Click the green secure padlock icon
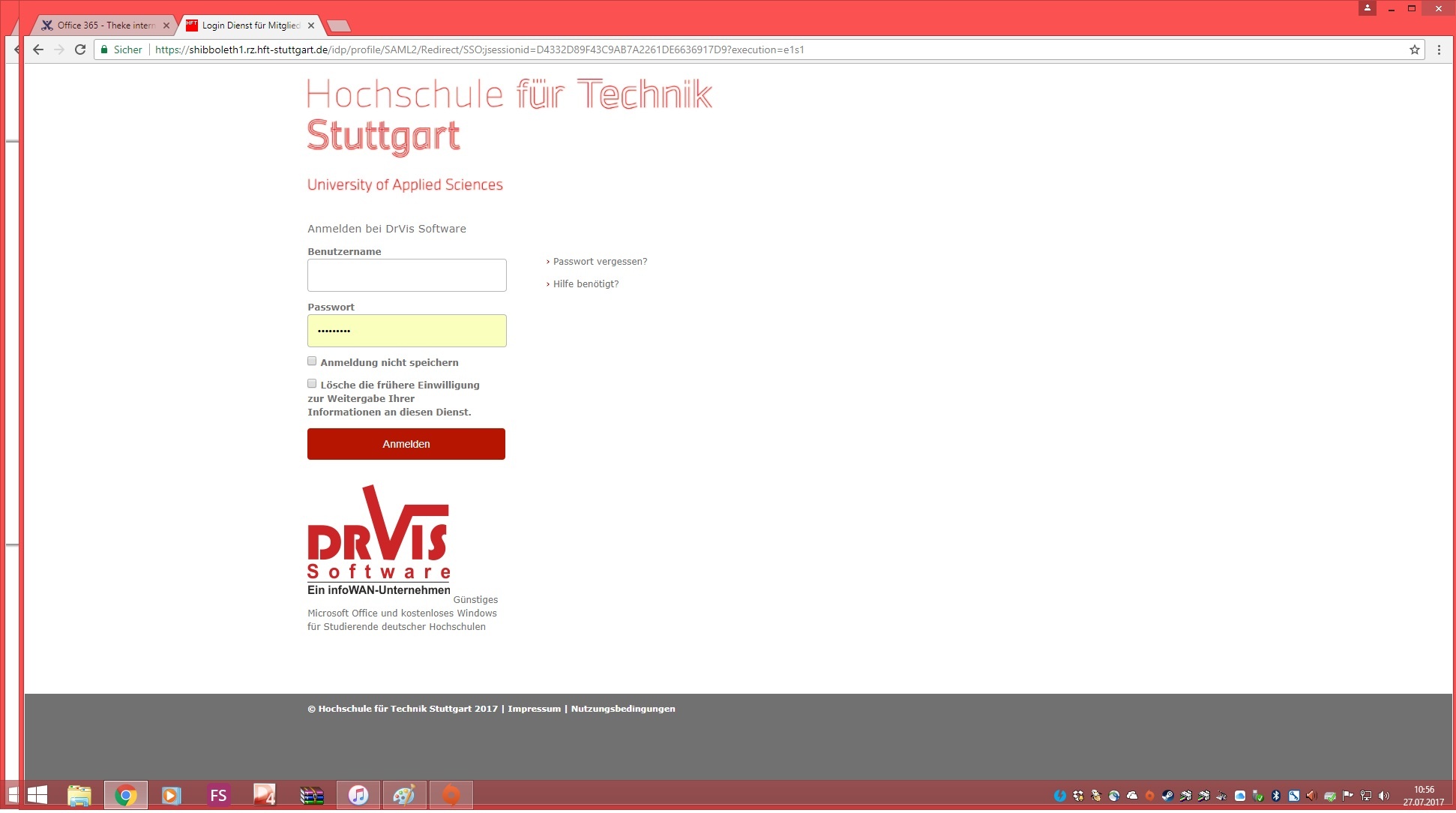 (x=104, y=49)
